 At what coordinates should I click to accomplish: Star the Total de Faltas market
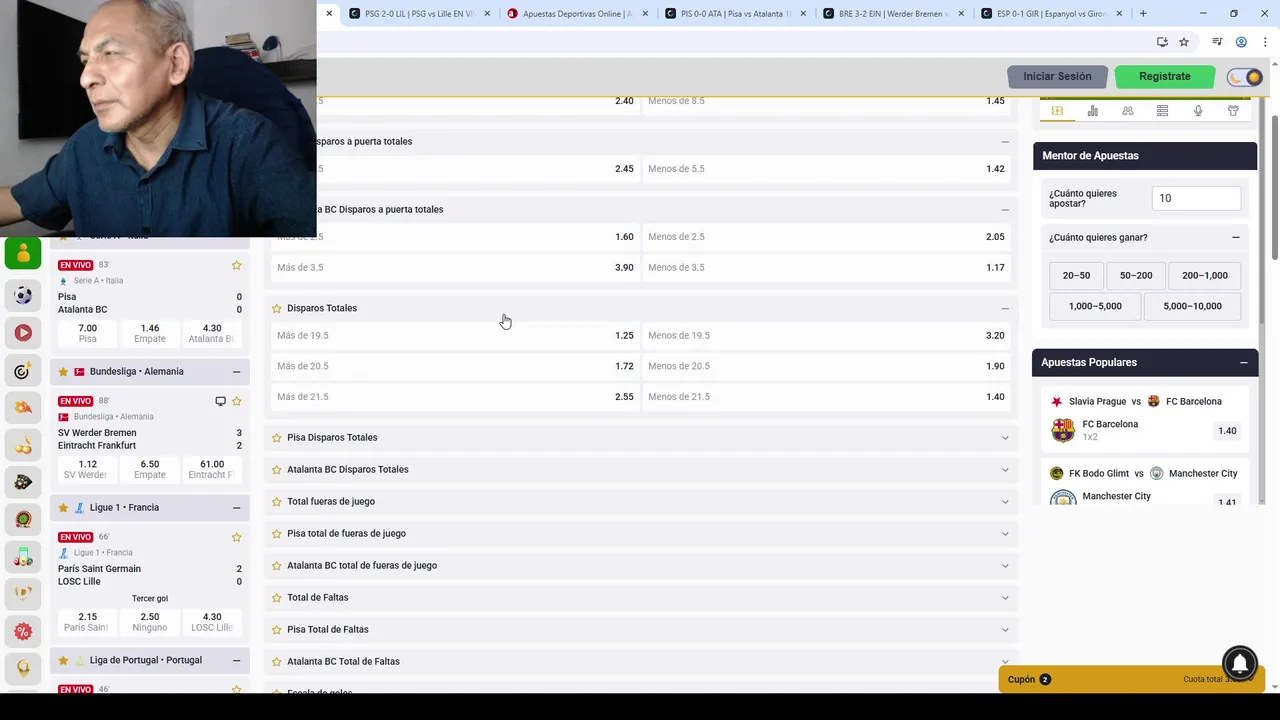[277, 598]
